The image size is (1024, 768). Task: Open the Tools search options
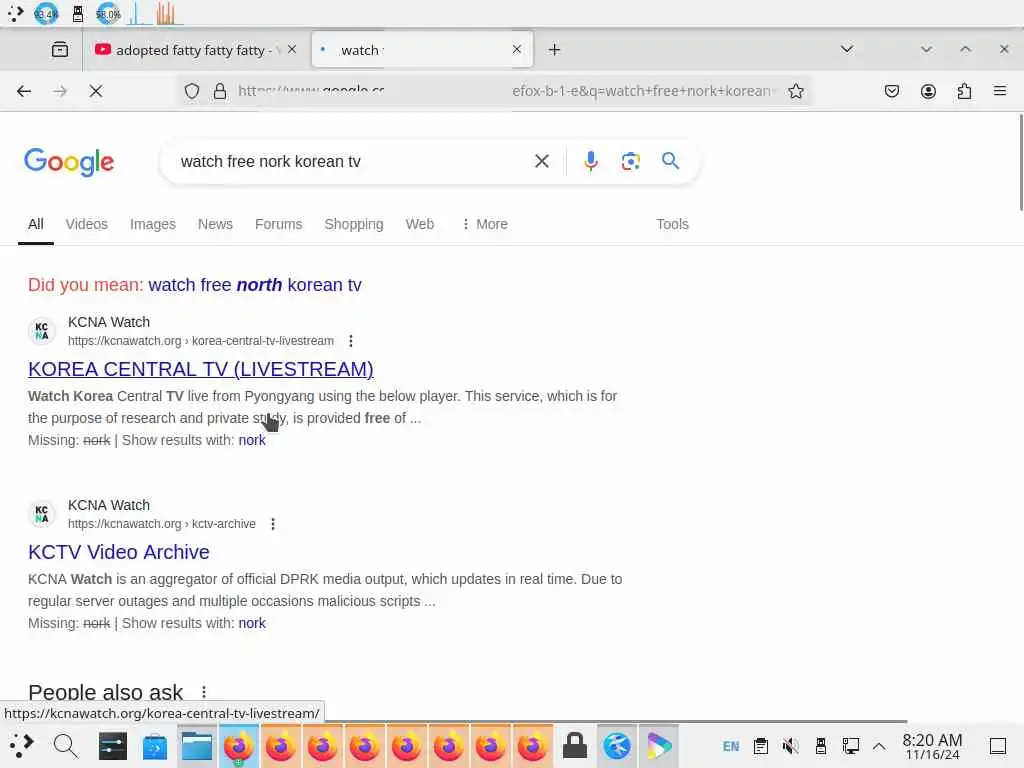click(x=672, y=224)
